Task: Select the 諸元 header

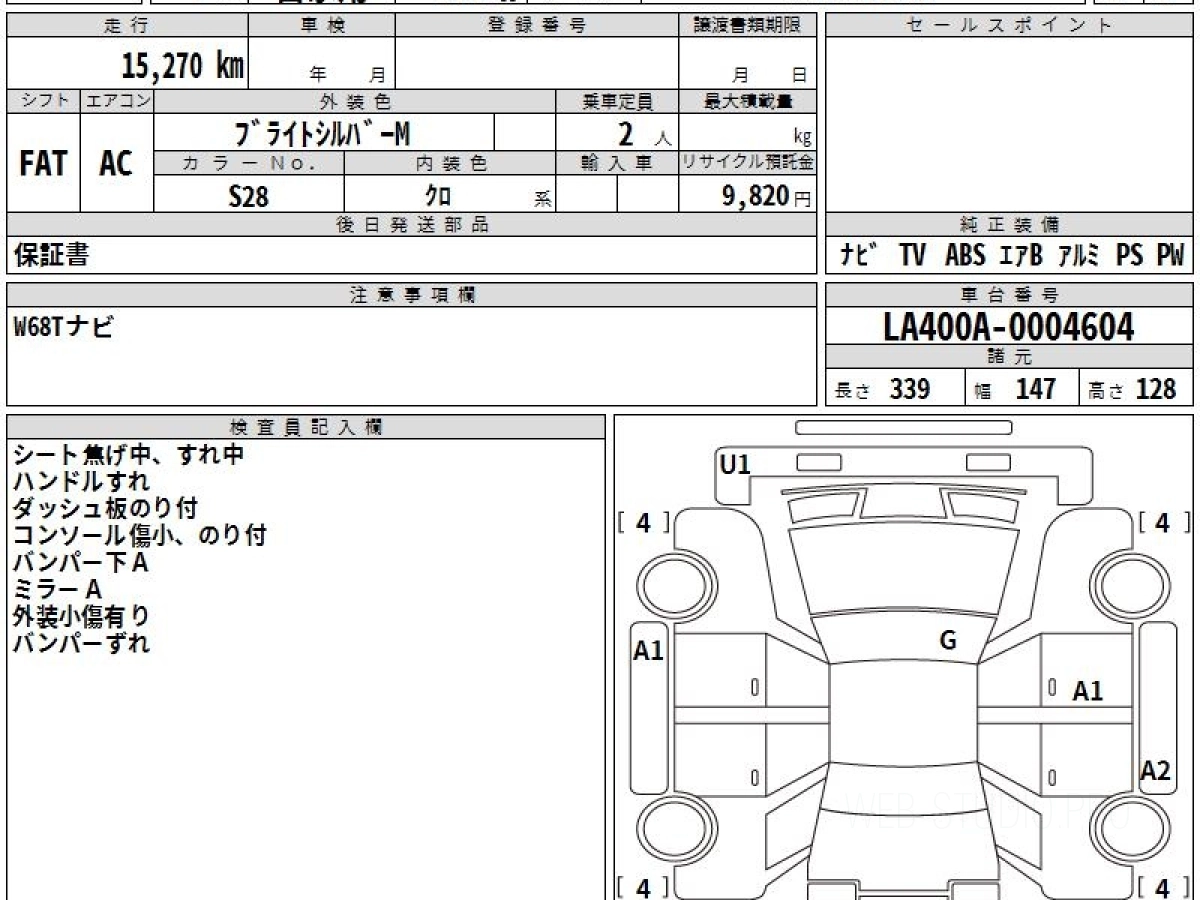Action: point(1010,357)
